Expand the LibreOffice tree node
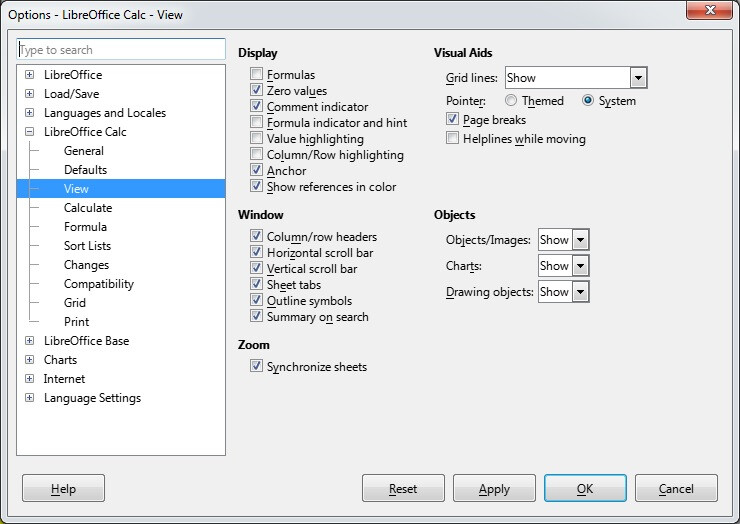 point(29,75)
